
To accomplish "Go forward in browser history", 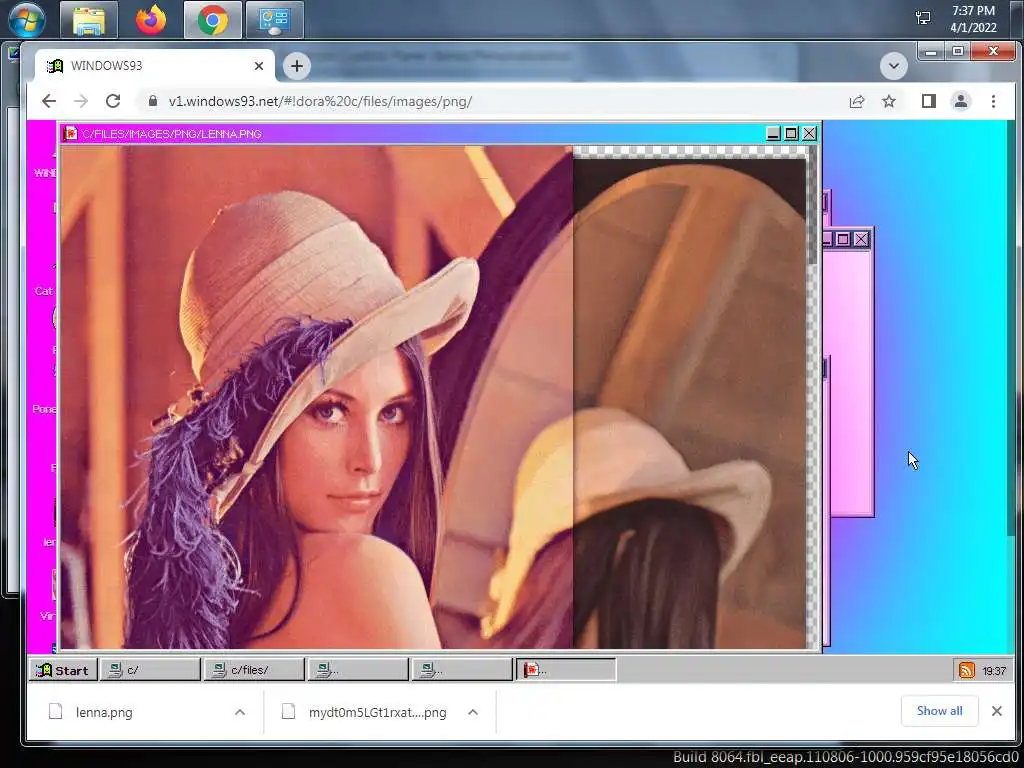I will pyautogui.click(x=81, y=101).
